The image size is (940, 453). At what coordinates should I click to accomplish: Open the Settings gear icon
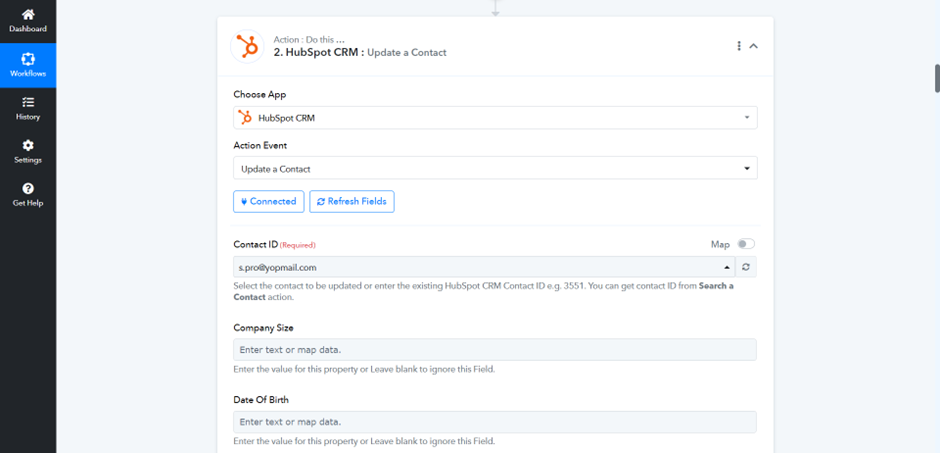pos(28,146)
